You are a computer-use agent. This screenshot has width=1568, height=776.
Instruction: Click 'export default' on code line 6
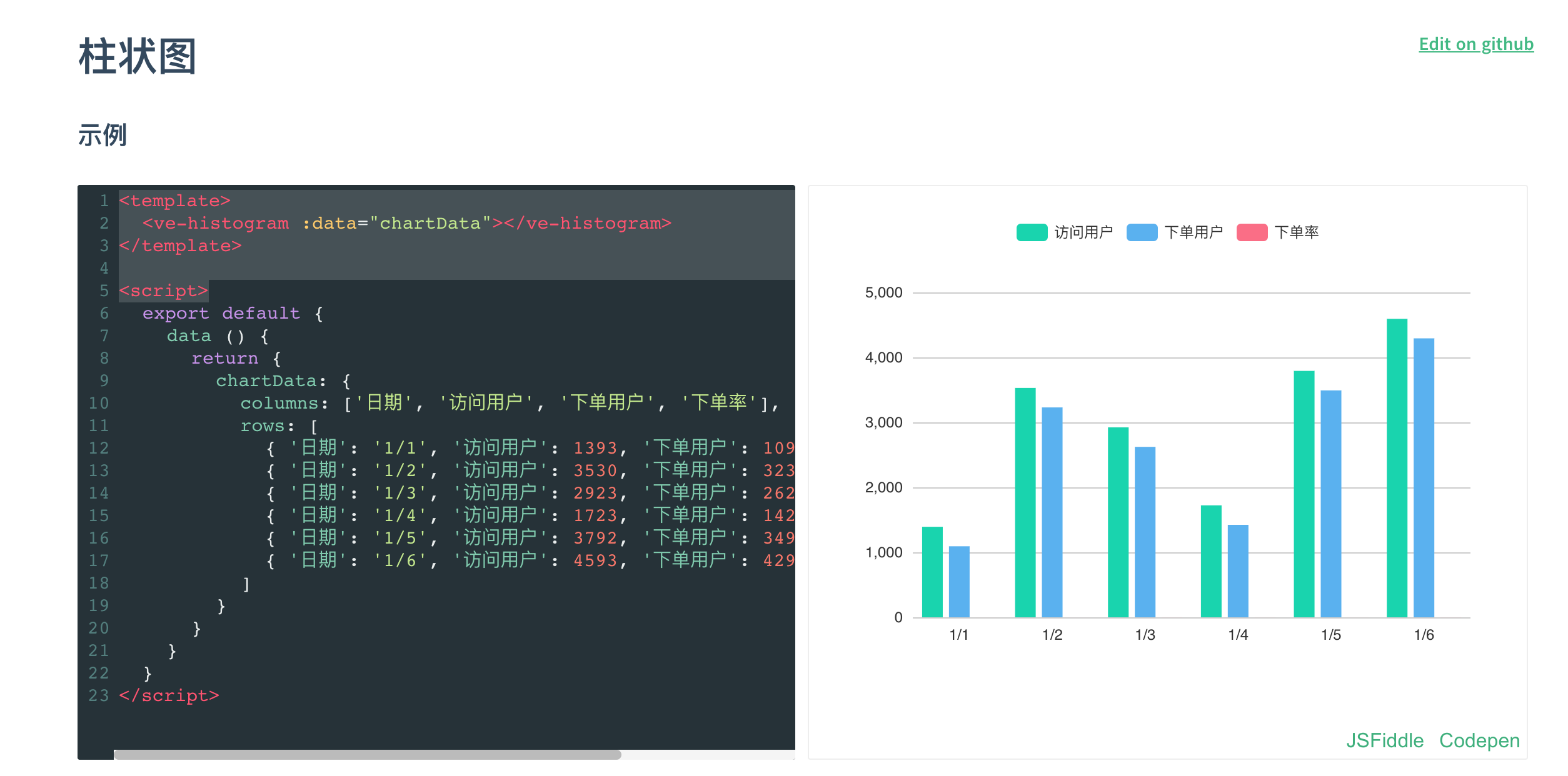(221, 313)
